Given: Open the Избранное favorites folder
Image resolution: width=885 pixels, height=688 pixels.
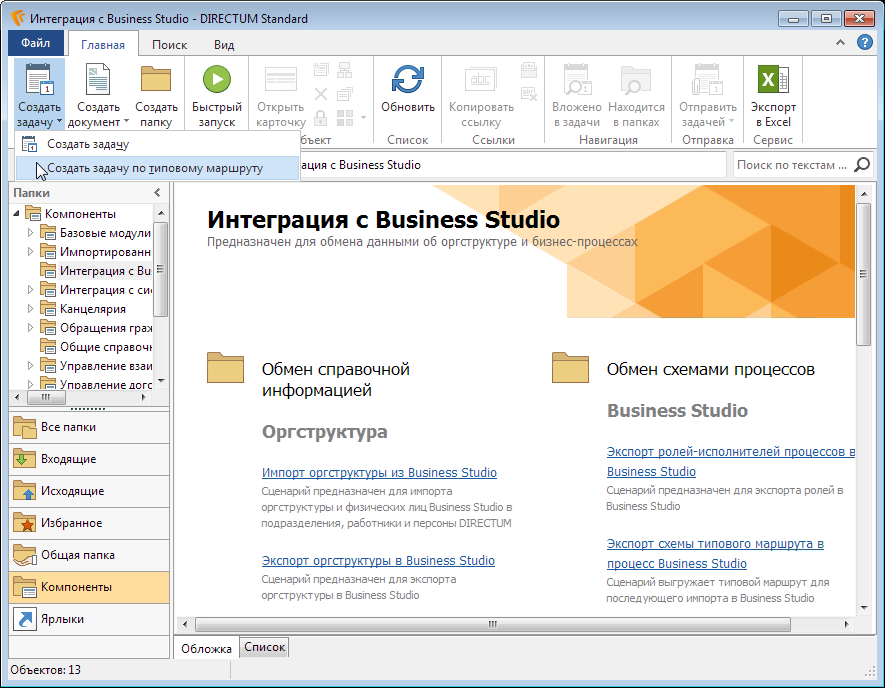Looking at the screenshot, I should click(89, 523).
